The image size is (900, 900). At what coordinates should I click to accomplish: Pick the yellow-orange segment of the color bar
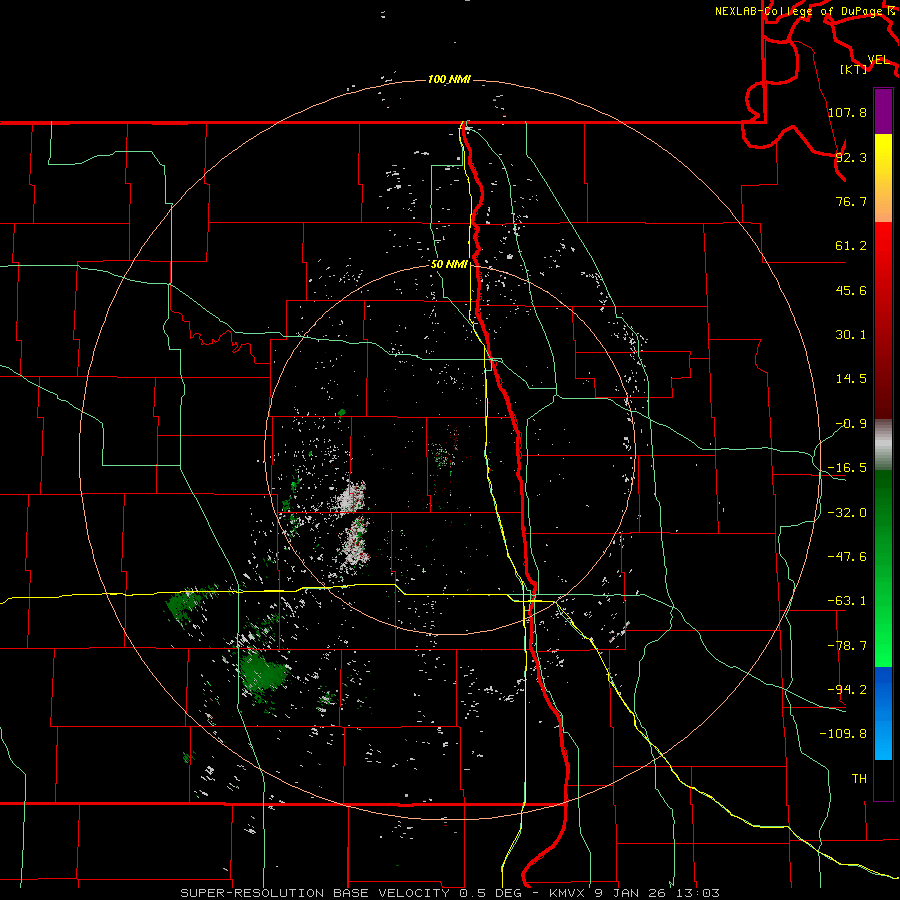[x=883, y=178]
